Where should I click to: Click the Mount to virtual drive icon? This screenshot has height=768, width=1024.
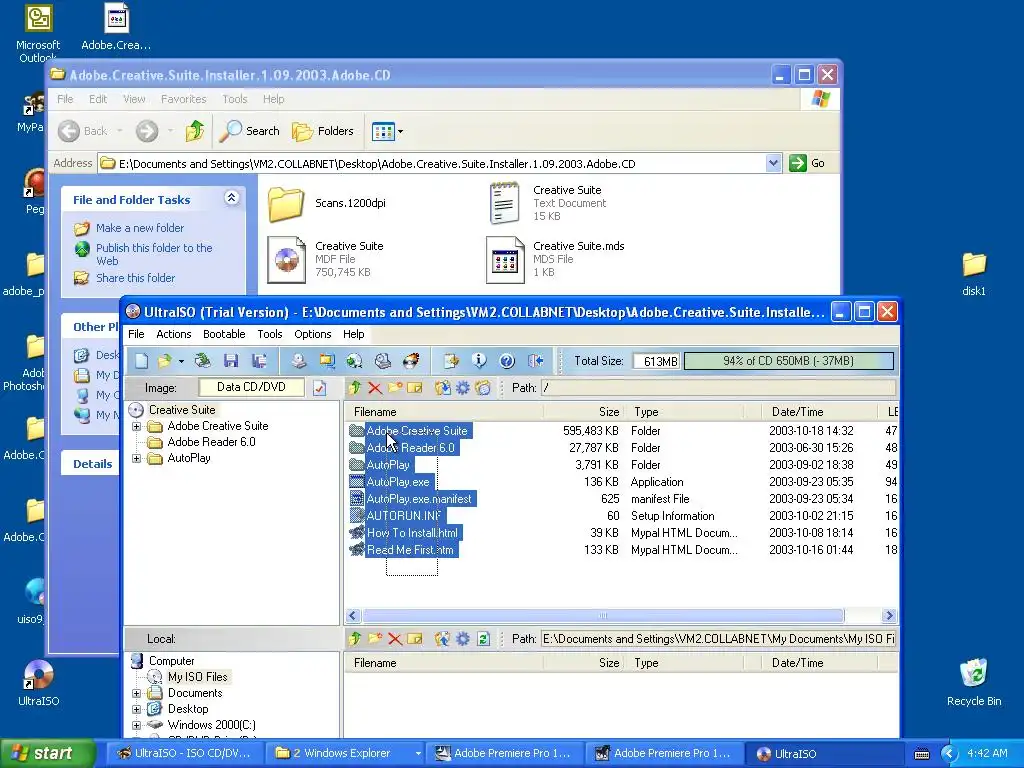383,360
